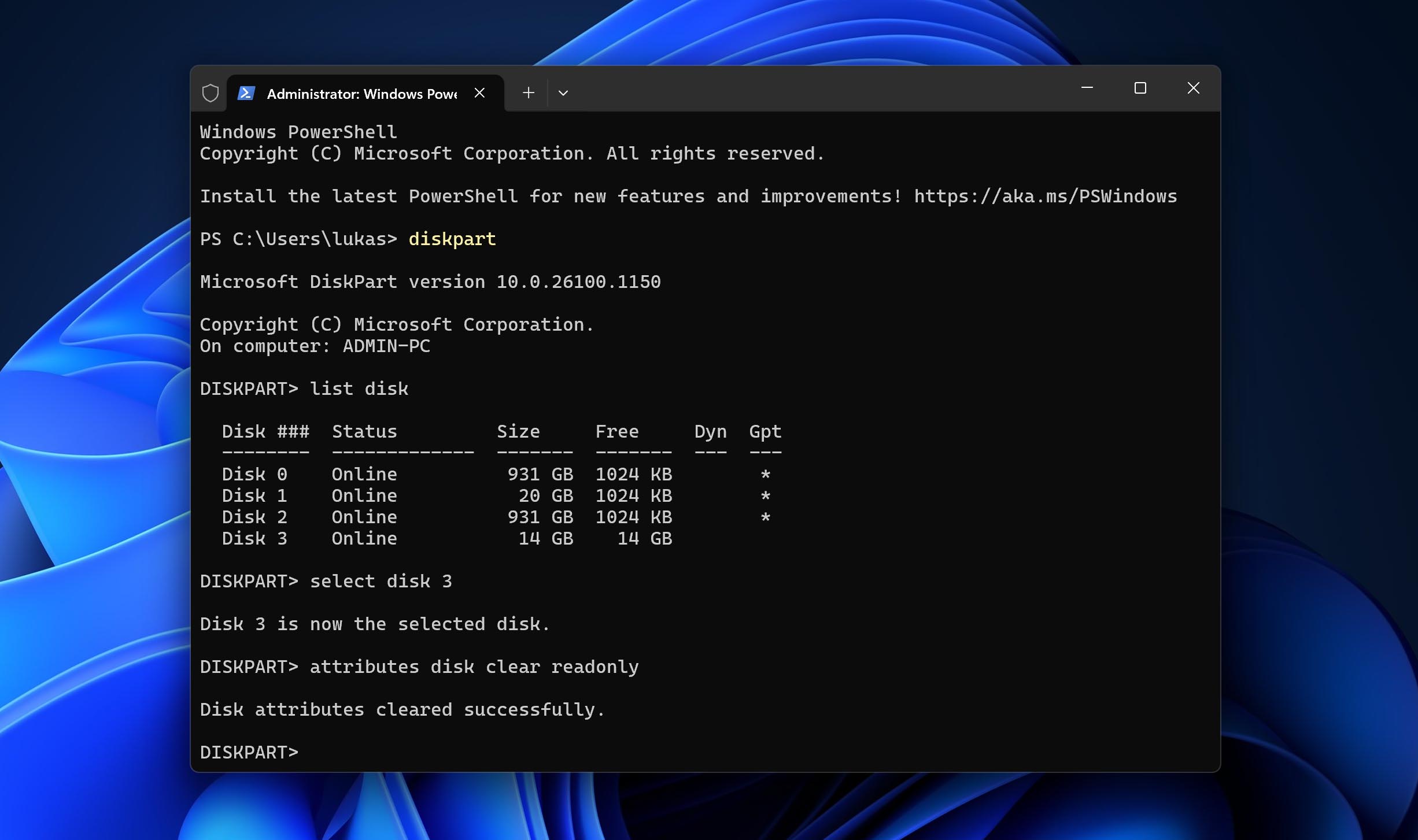Open the https://aka.ms/PSWindows link
1418x840 pixels.
[1045, 197]
